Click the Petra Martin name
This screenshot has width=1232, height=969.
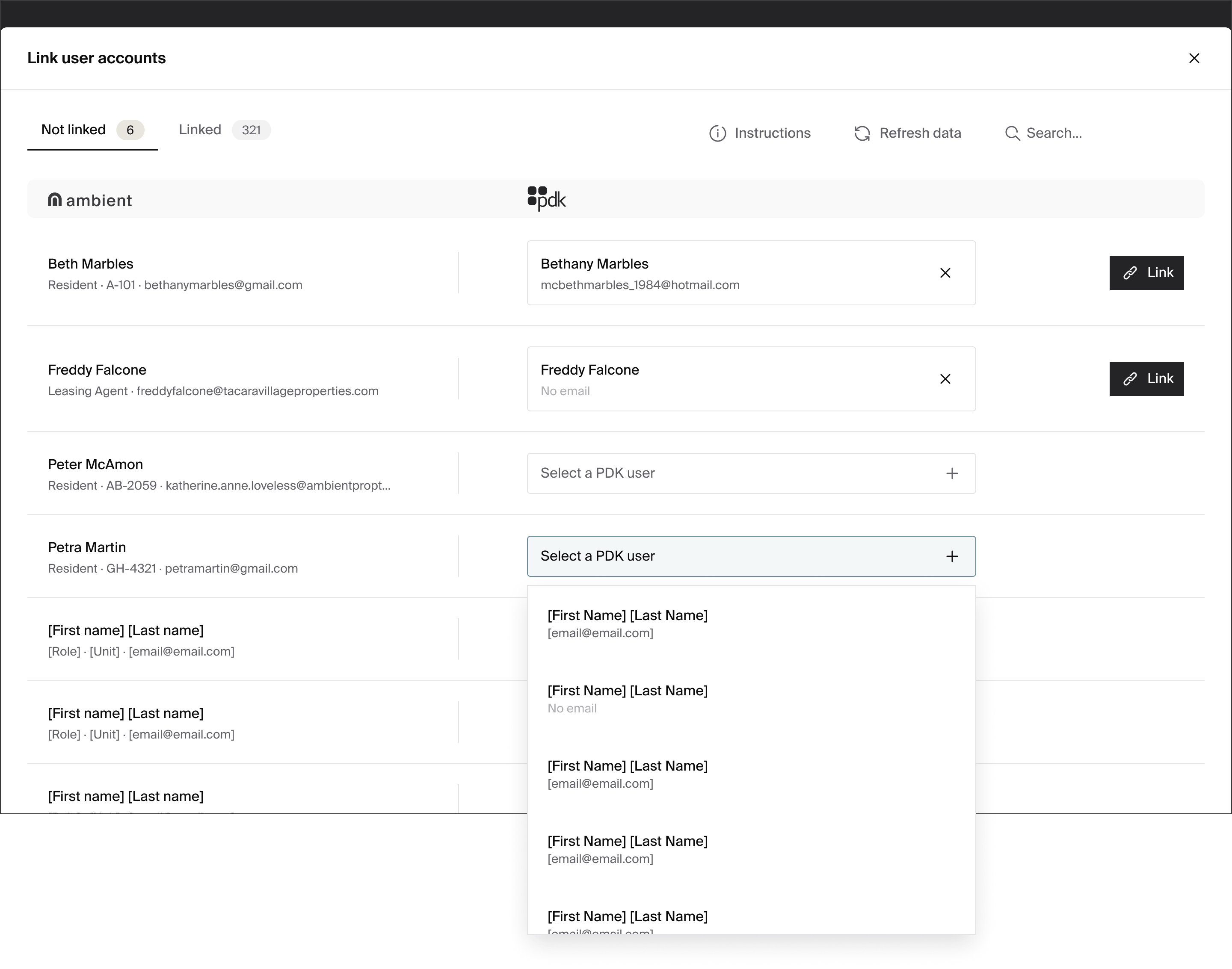[87, 547]
